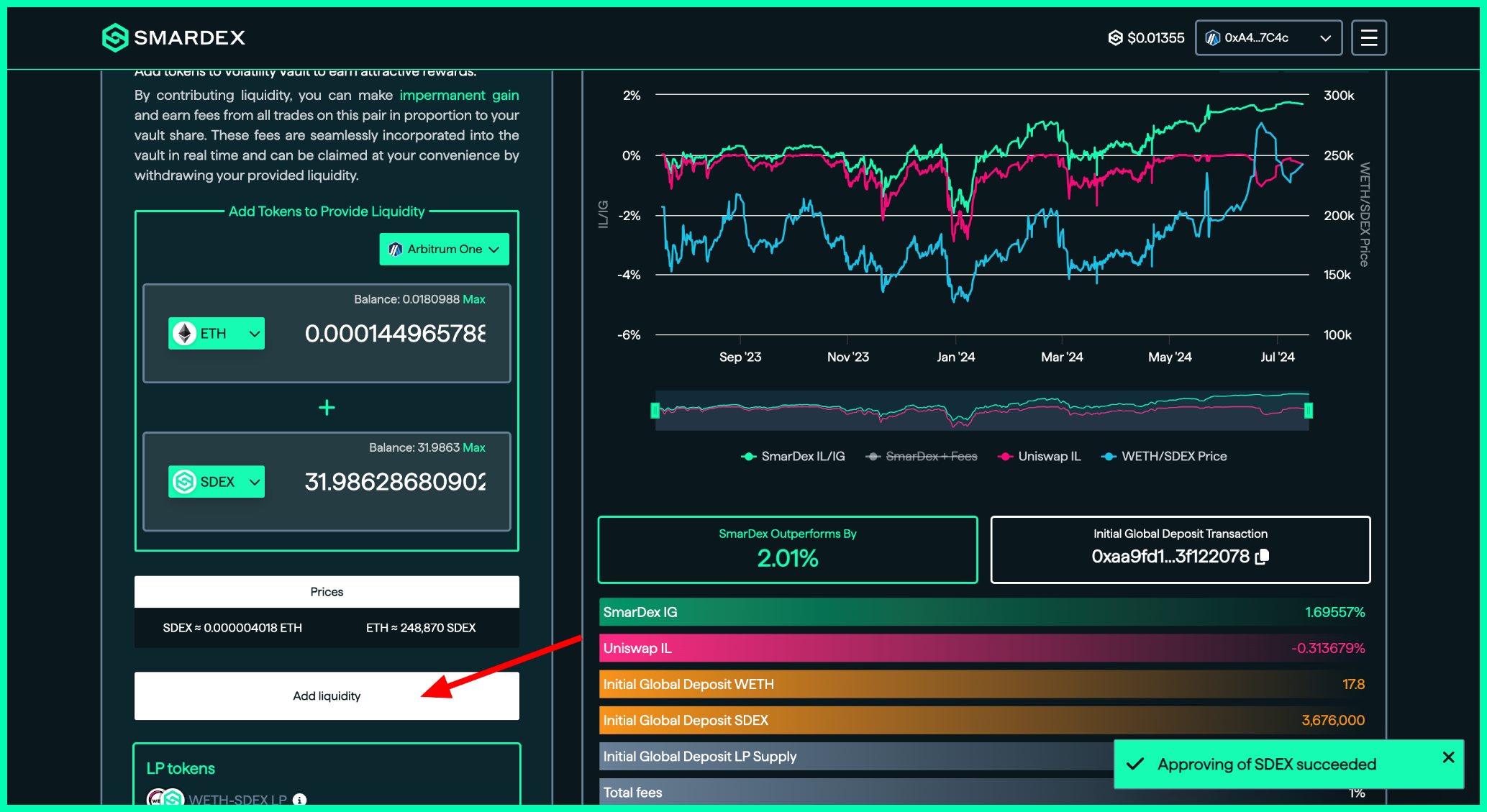Open the impermanent gain link
Image resolution: width=1487 pixels, height=812 pixels.
[459, 95]
